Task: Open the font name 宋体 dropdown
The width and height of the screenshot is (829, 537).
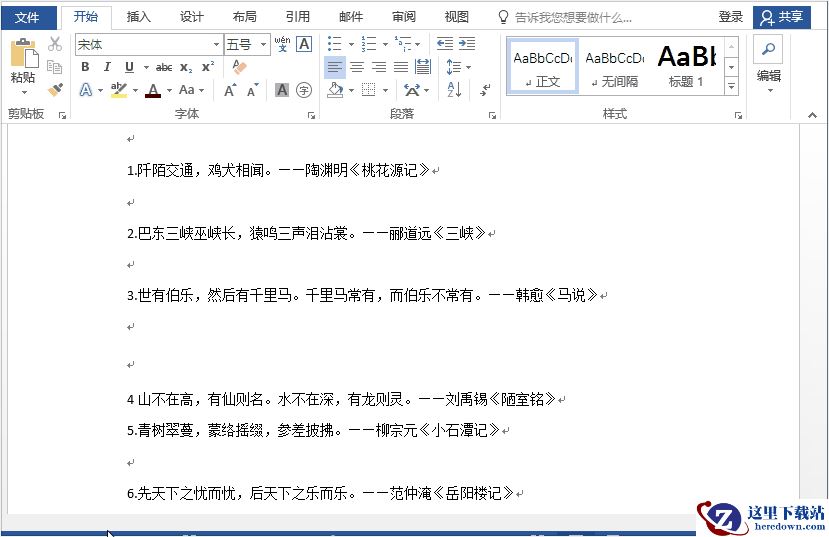Action: (216, 44)
